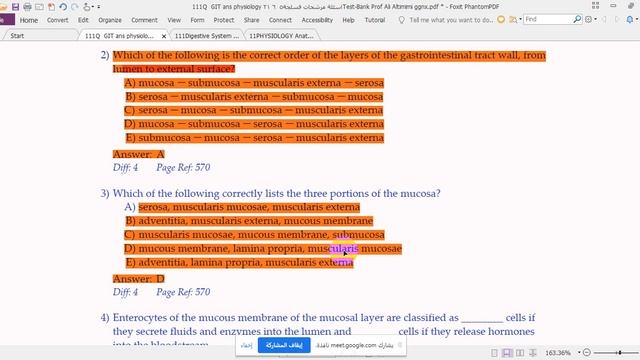Screen dimensions: 640x360
Task: Click the magnifier icon in Find box
Action: point(577,19)
